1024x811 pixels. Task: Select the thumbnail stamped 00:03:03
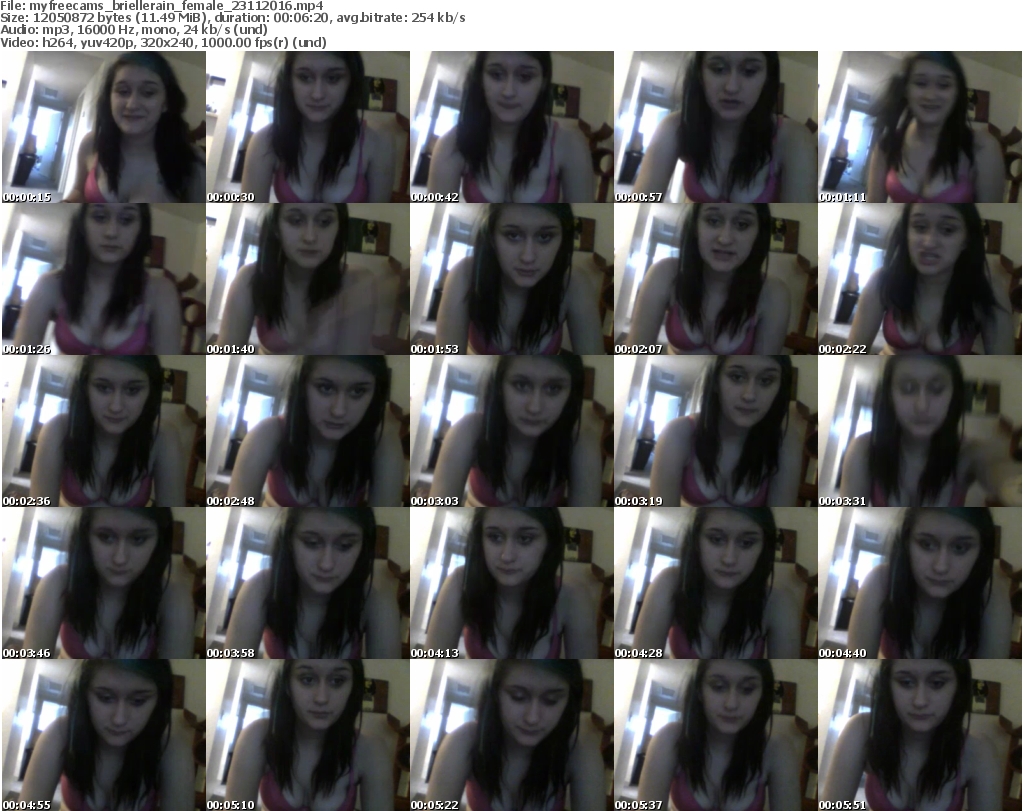(x=512, y=431)
